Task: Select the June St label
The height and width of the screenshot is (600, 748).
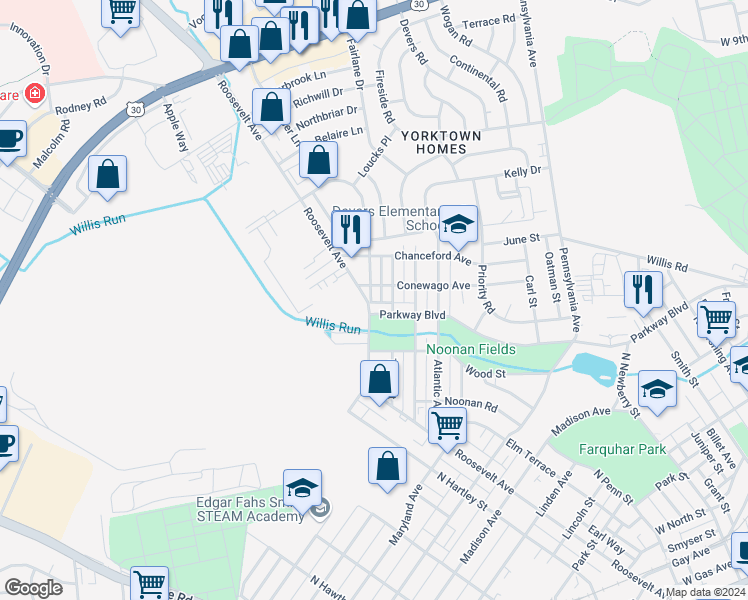Action: 521,239
